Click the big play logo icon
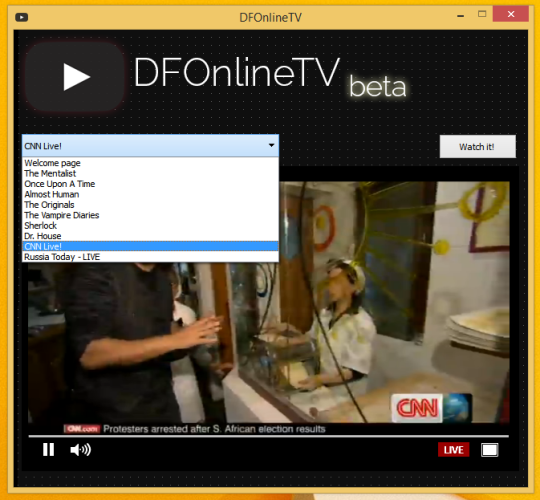 point(75,77)
